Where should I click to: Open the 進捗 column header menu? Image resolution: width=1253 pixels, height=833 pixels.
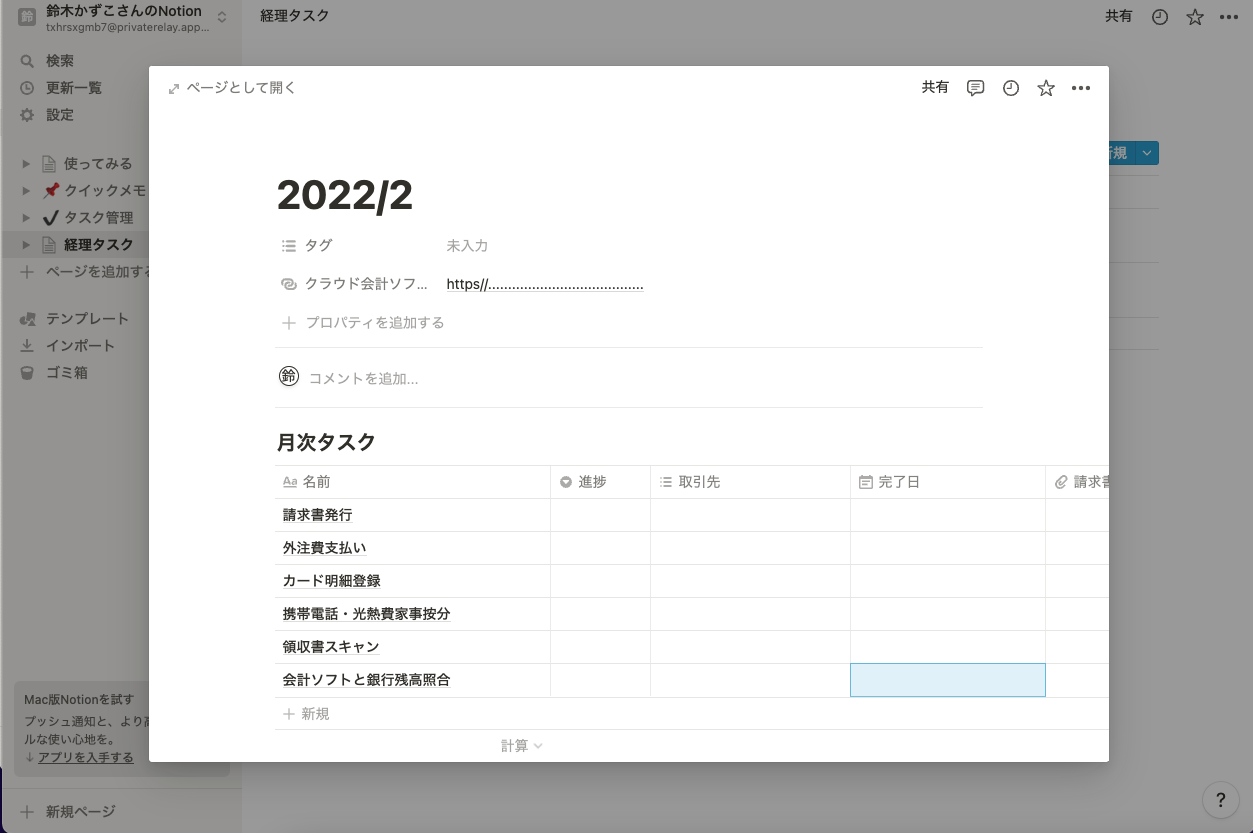tap(600, 482)
